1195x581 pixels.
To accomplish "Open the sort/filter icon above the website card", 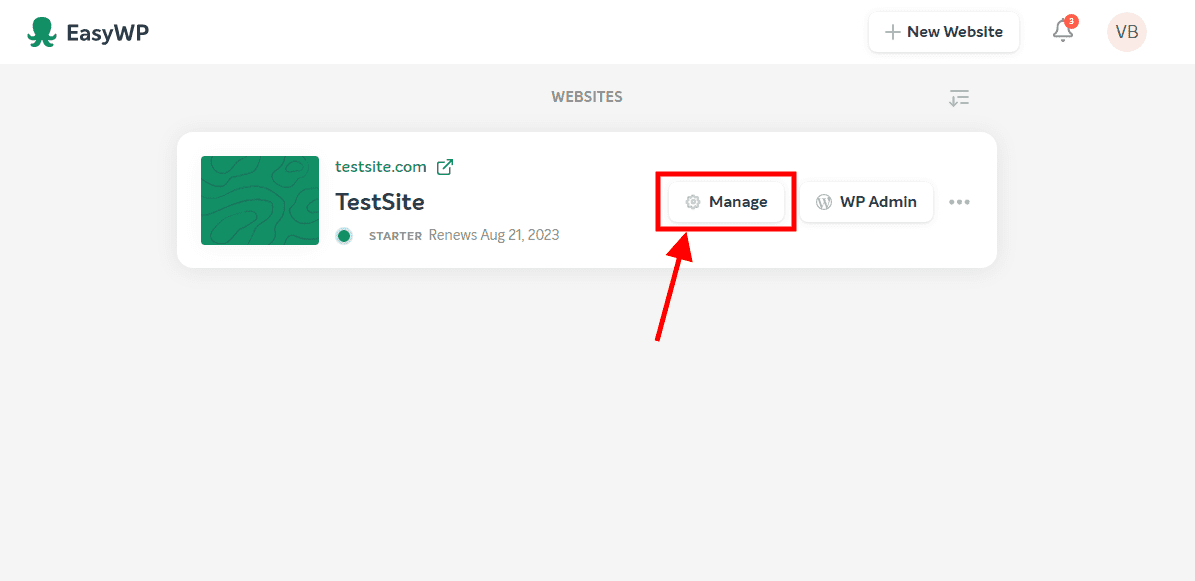I will pos(959,97).
